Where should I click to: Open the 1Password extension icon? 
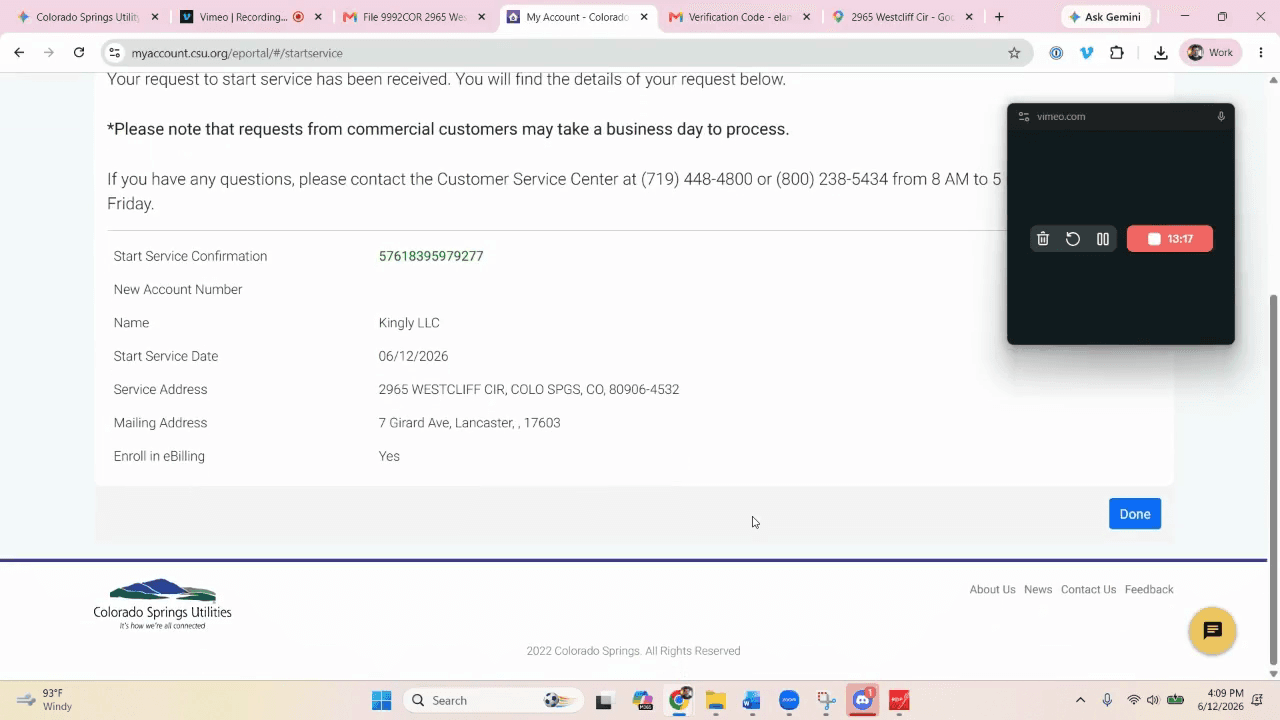click(x=1056, y=53)
